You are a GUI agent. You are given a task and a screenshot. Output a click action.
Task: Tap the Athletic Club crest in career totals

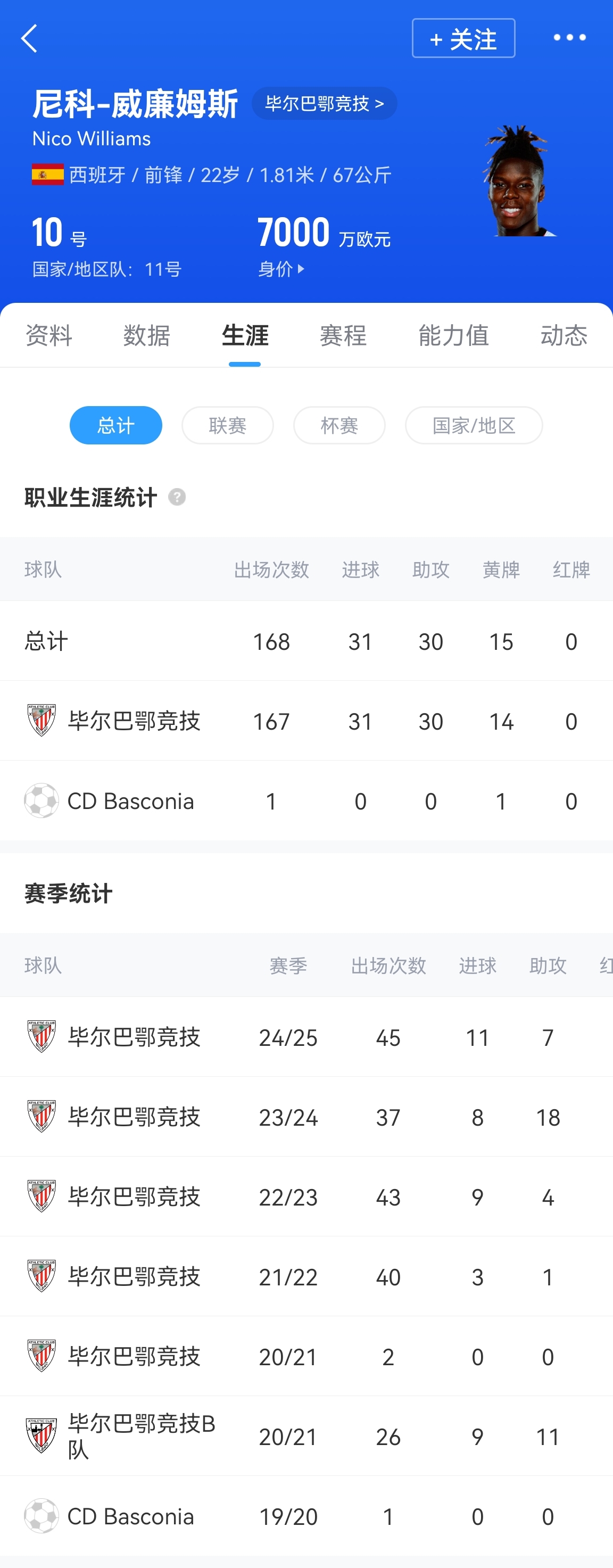(x=42, y=721)
